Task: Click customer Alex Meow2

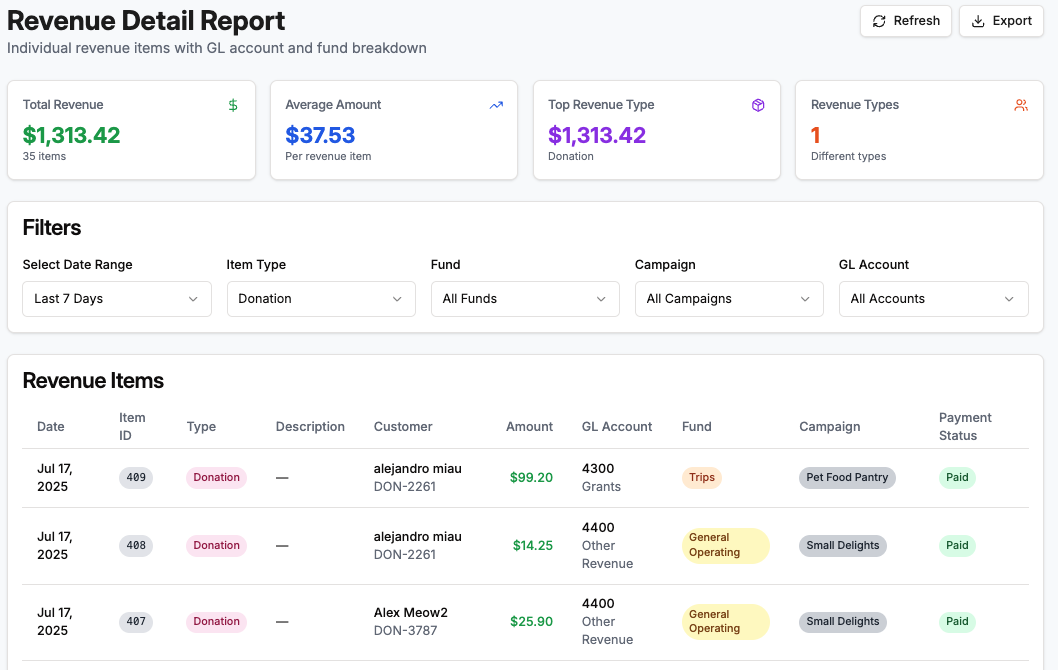Action: (x=411, y=613)
